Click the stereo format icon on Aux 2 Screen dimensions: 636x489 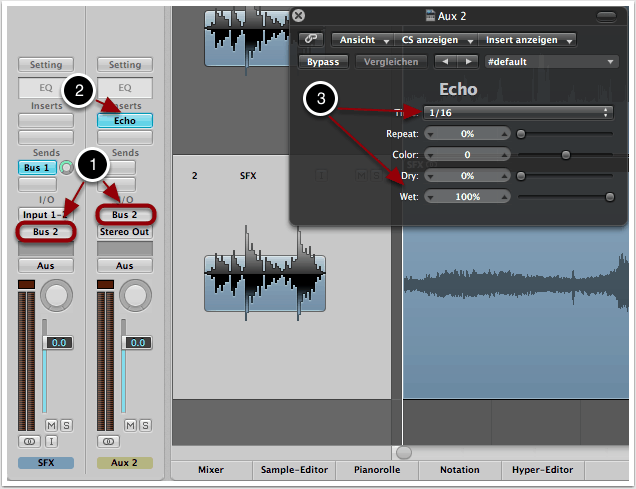105,441
